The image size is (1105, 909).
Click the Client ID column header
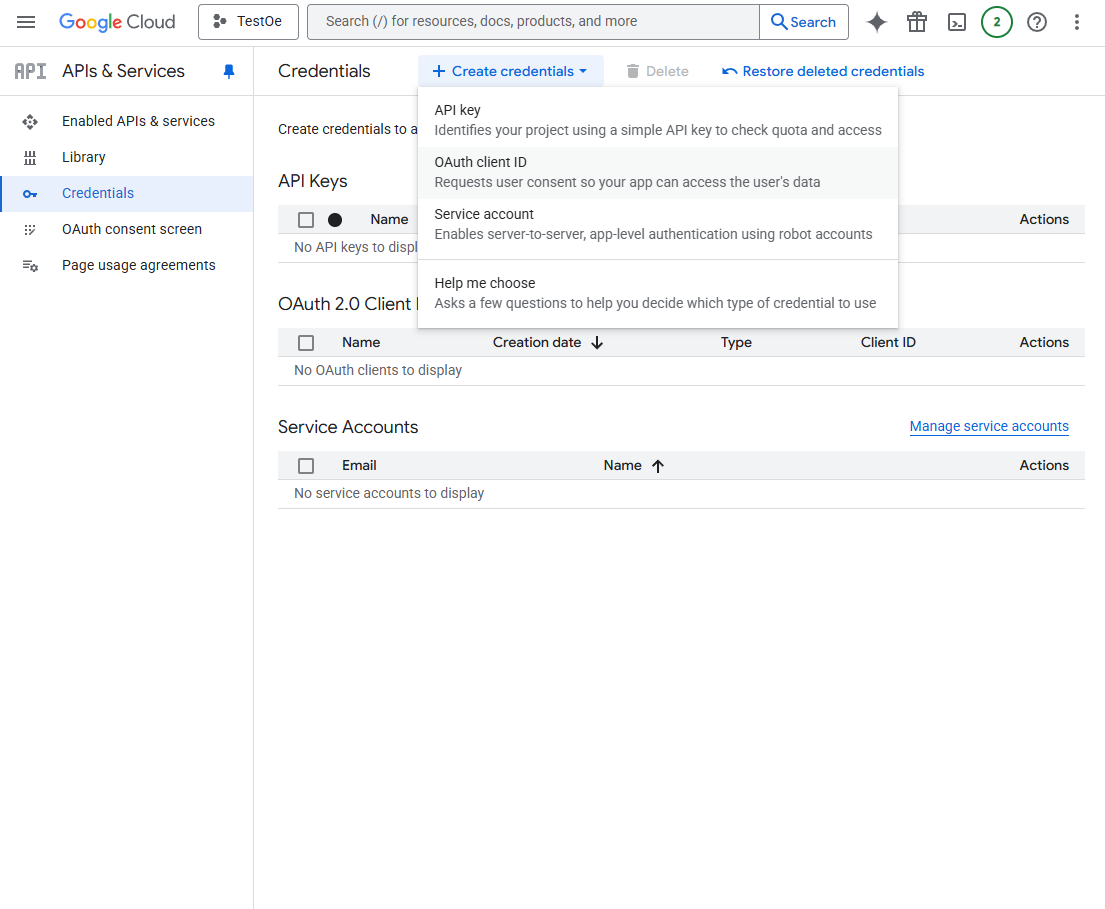pos(888,342)
